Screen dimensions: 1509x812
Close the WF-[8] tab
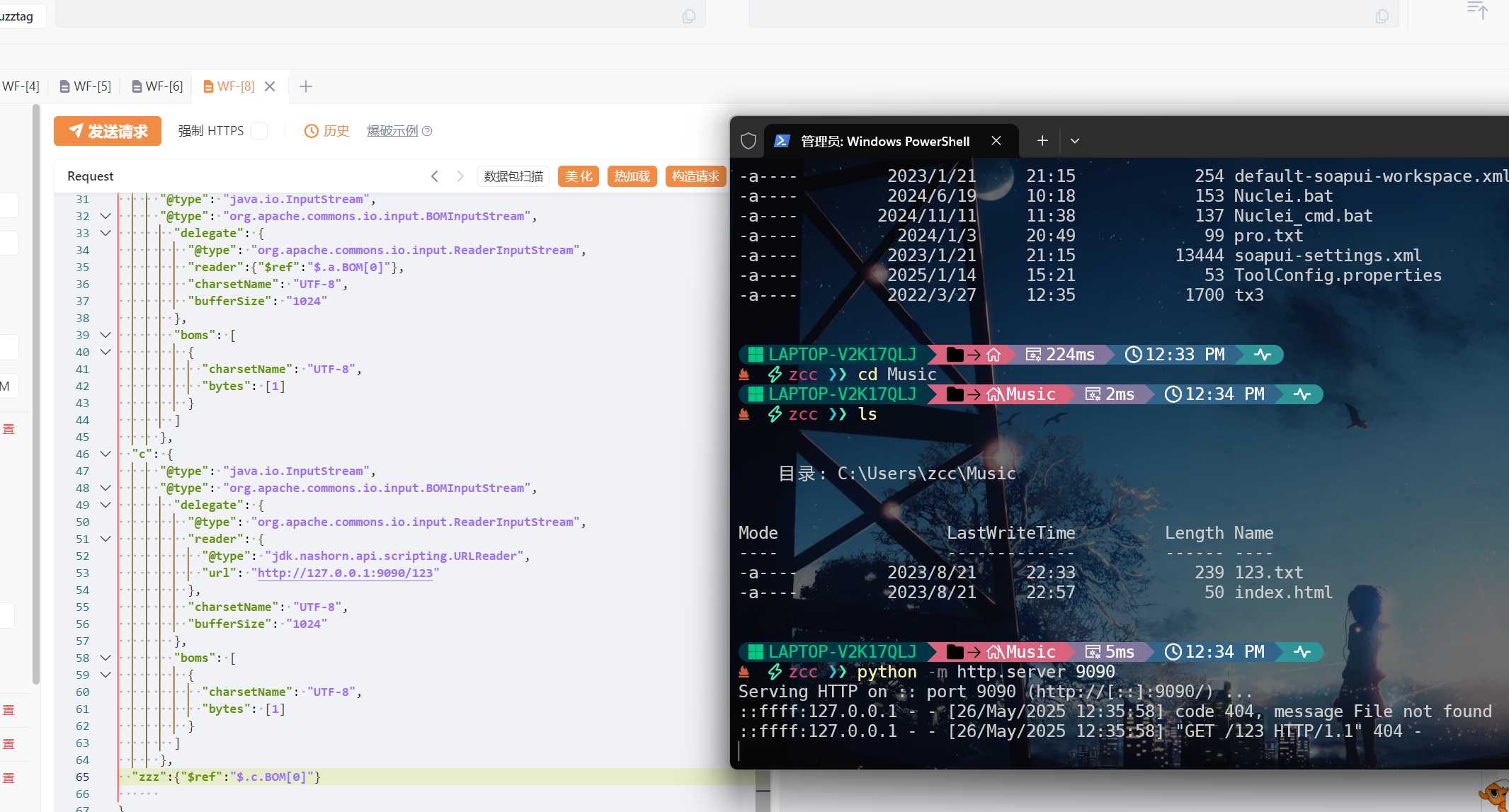click(x=270, y=86)
